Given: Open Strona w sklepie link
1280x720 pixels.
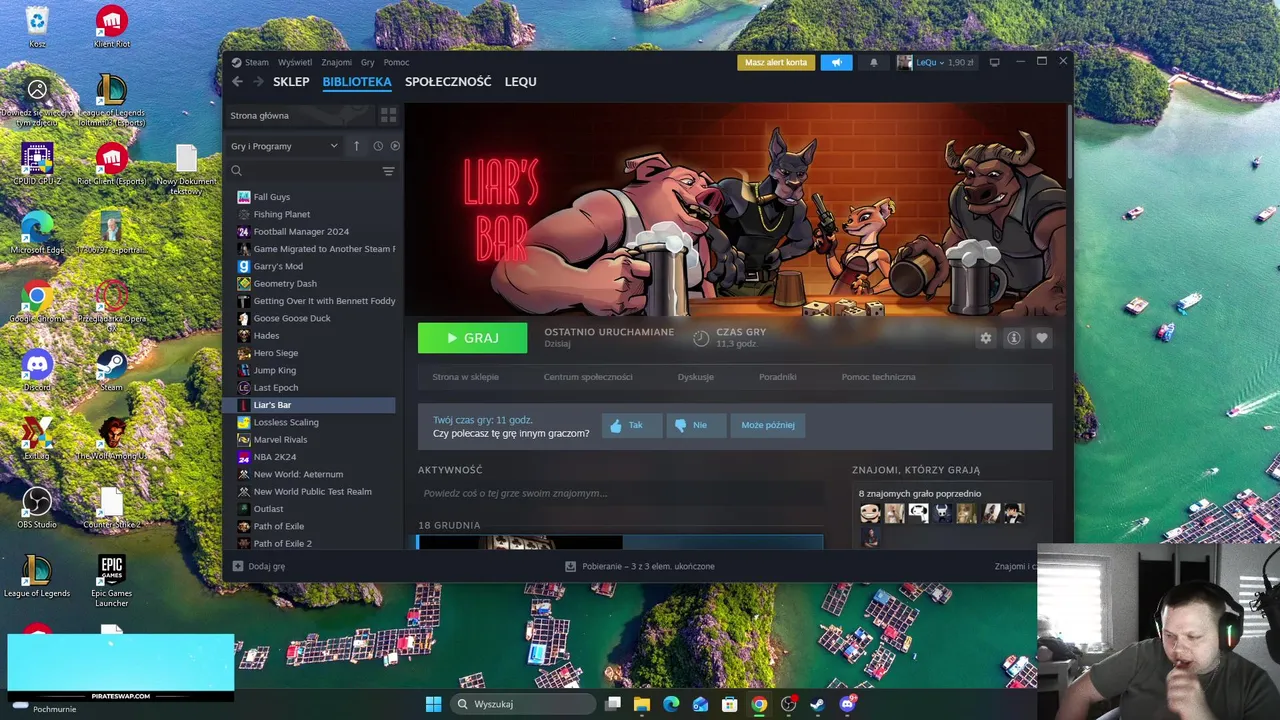Looking at the screenshot, I should [465, 377].
